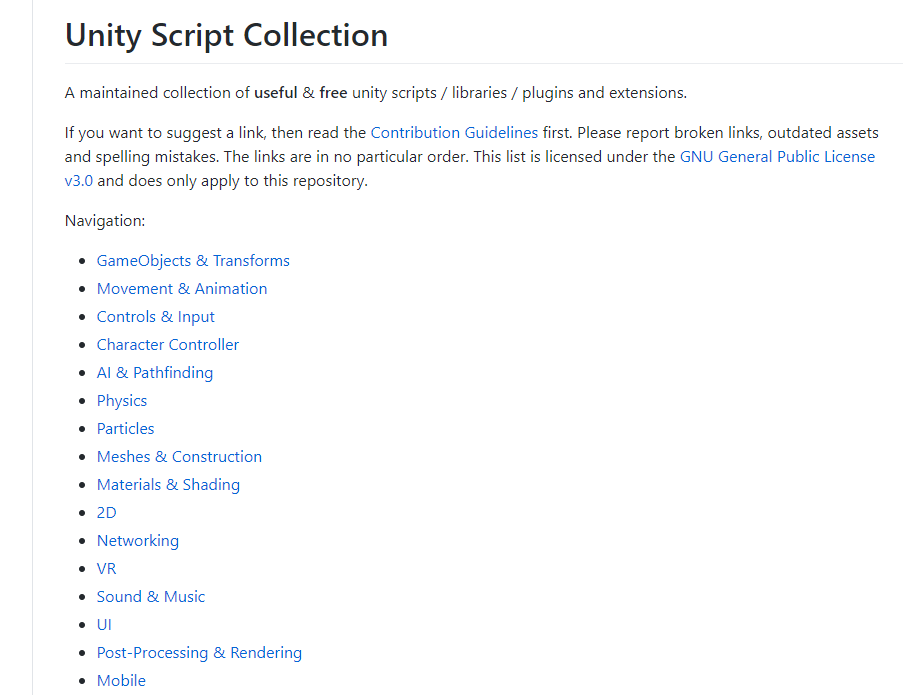The width and height of the screenshot is (914, 695).
Task: Open Controls & Input section
Action: point(156,317)
